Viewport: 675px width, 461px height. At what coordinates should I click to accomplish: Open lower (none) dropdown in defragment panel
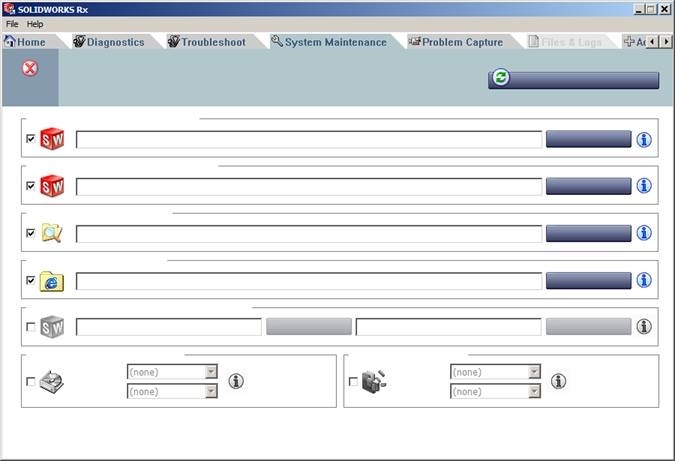495,391
